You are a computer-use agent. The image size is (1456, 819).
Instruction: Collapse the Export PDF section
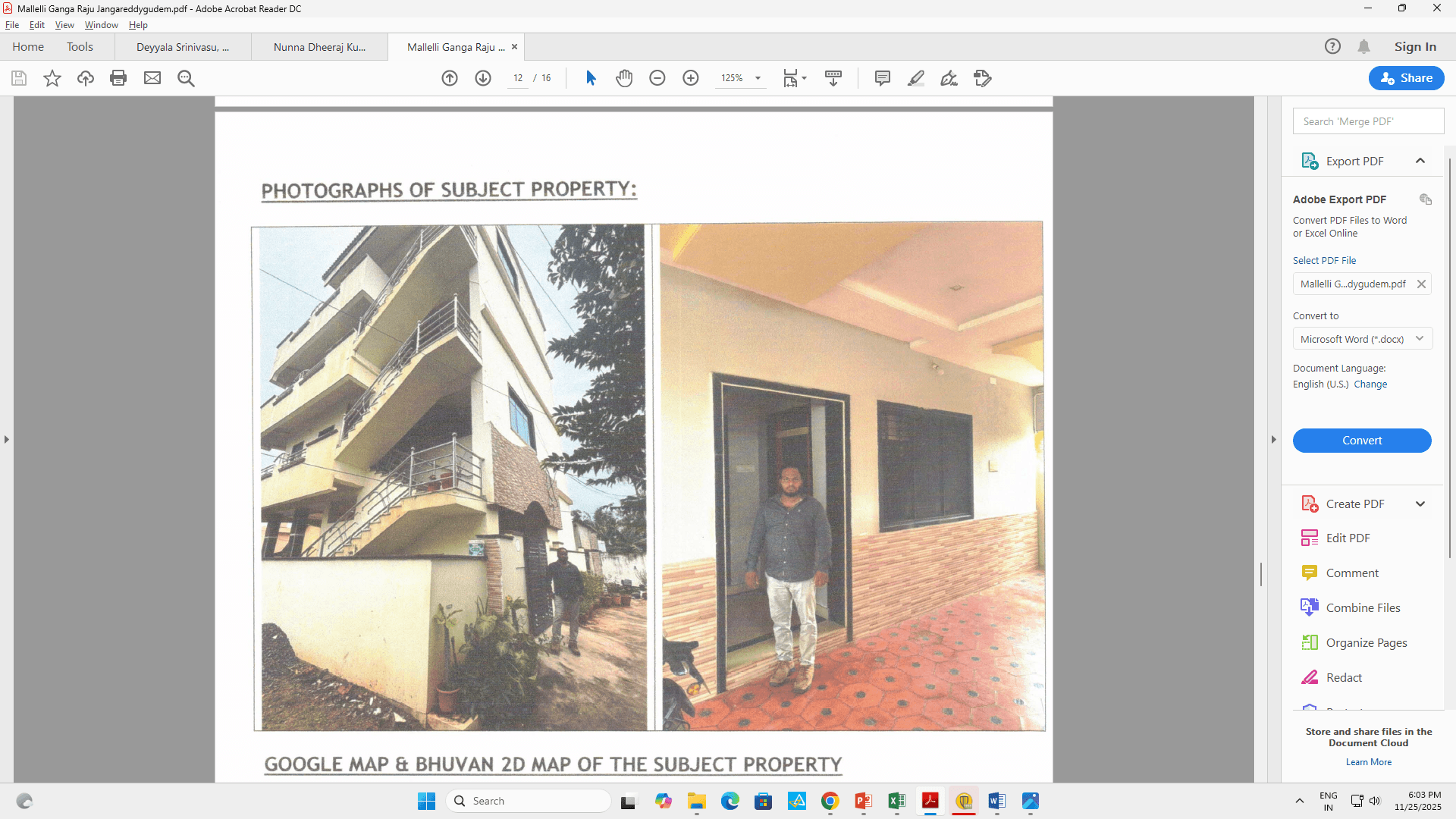[1420, 161]
